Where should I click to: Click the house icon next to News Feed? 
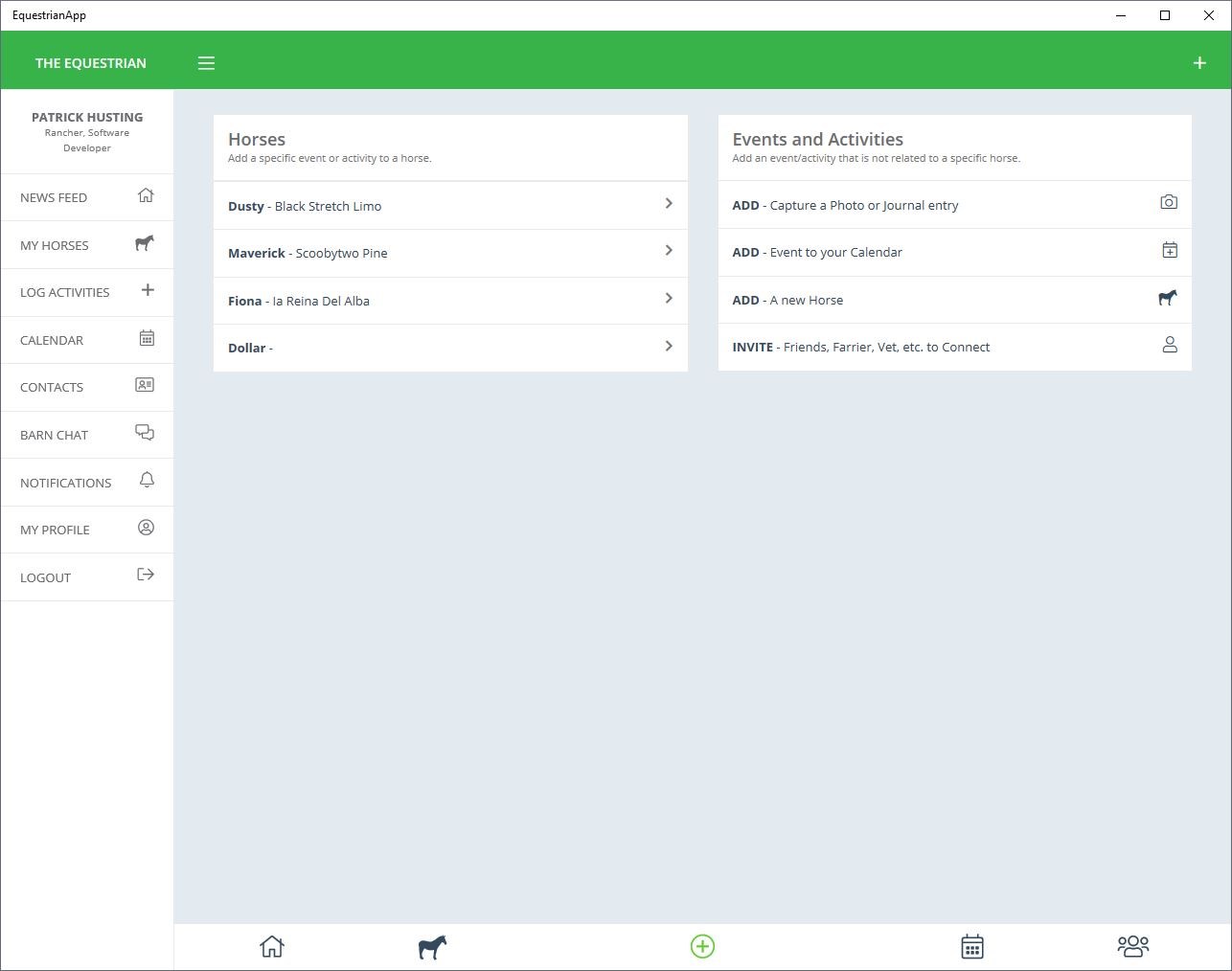pyautogui.click(x=146, y=195)
